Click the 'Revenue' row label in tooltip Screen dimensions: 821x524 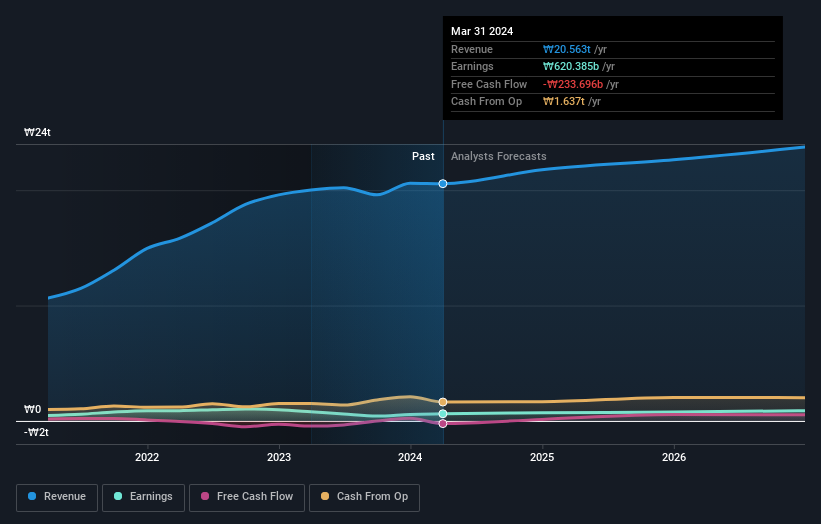[x=472, y=49]
